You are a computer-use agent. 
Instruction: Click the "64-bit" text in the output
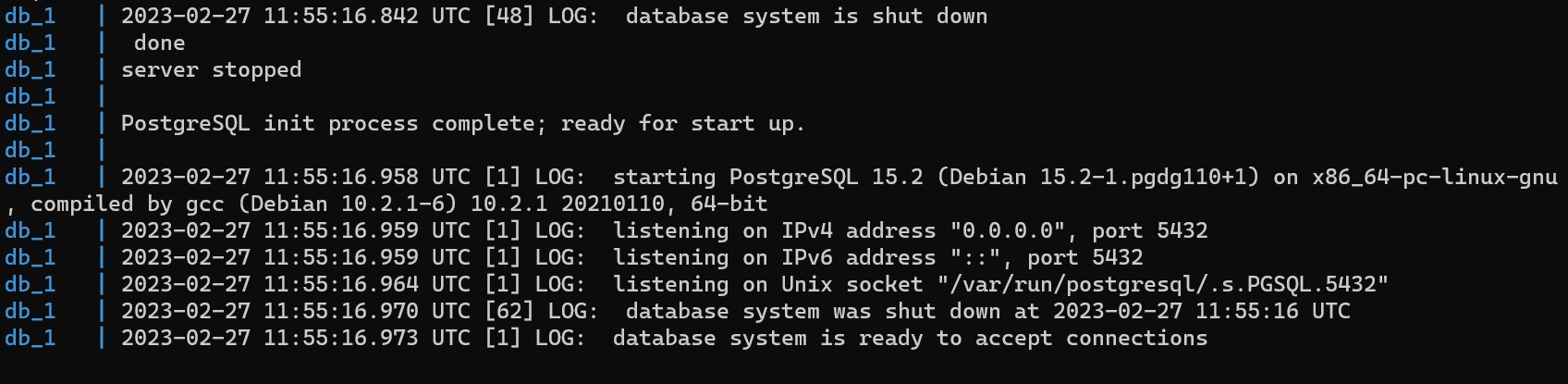(729, 204)
